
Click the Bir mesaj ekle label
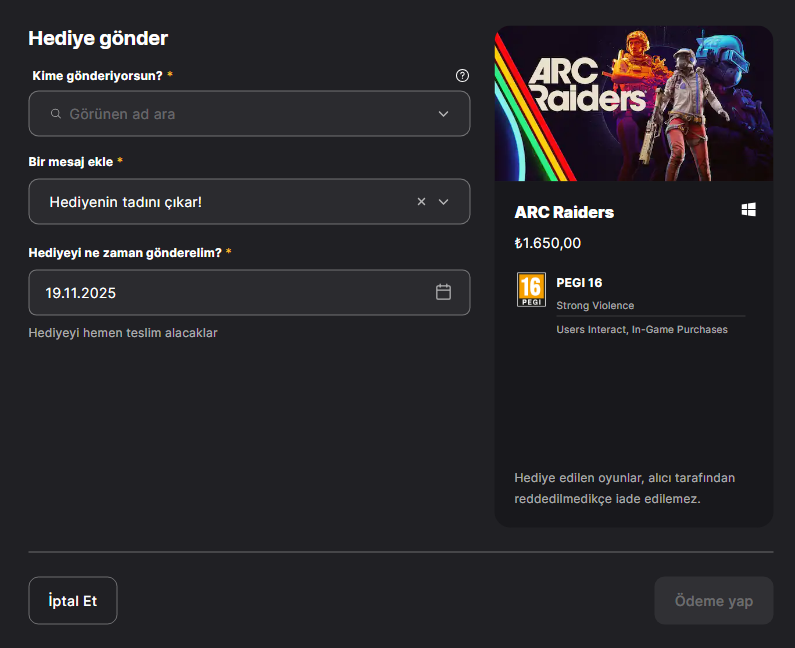point(71,161)
